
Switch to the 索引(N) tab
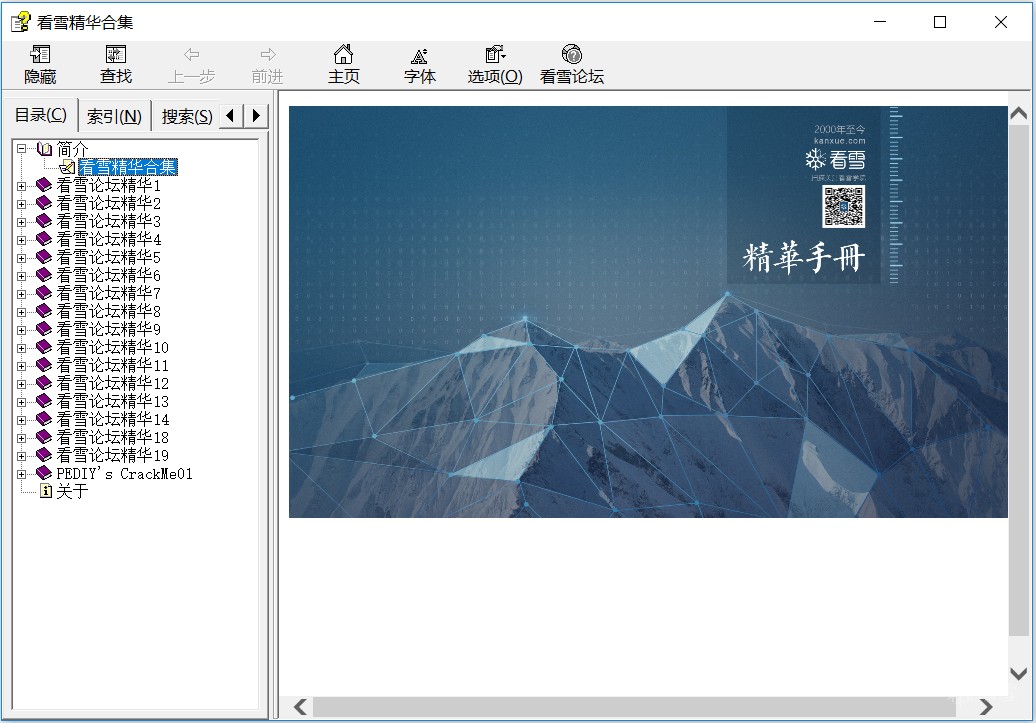(114, 117)
